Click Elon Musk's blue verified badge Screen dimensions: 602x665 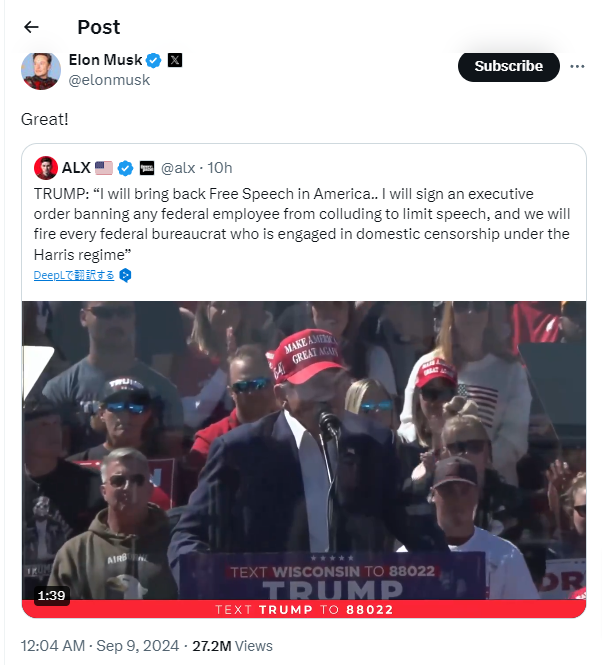click(x=154, y=60)
